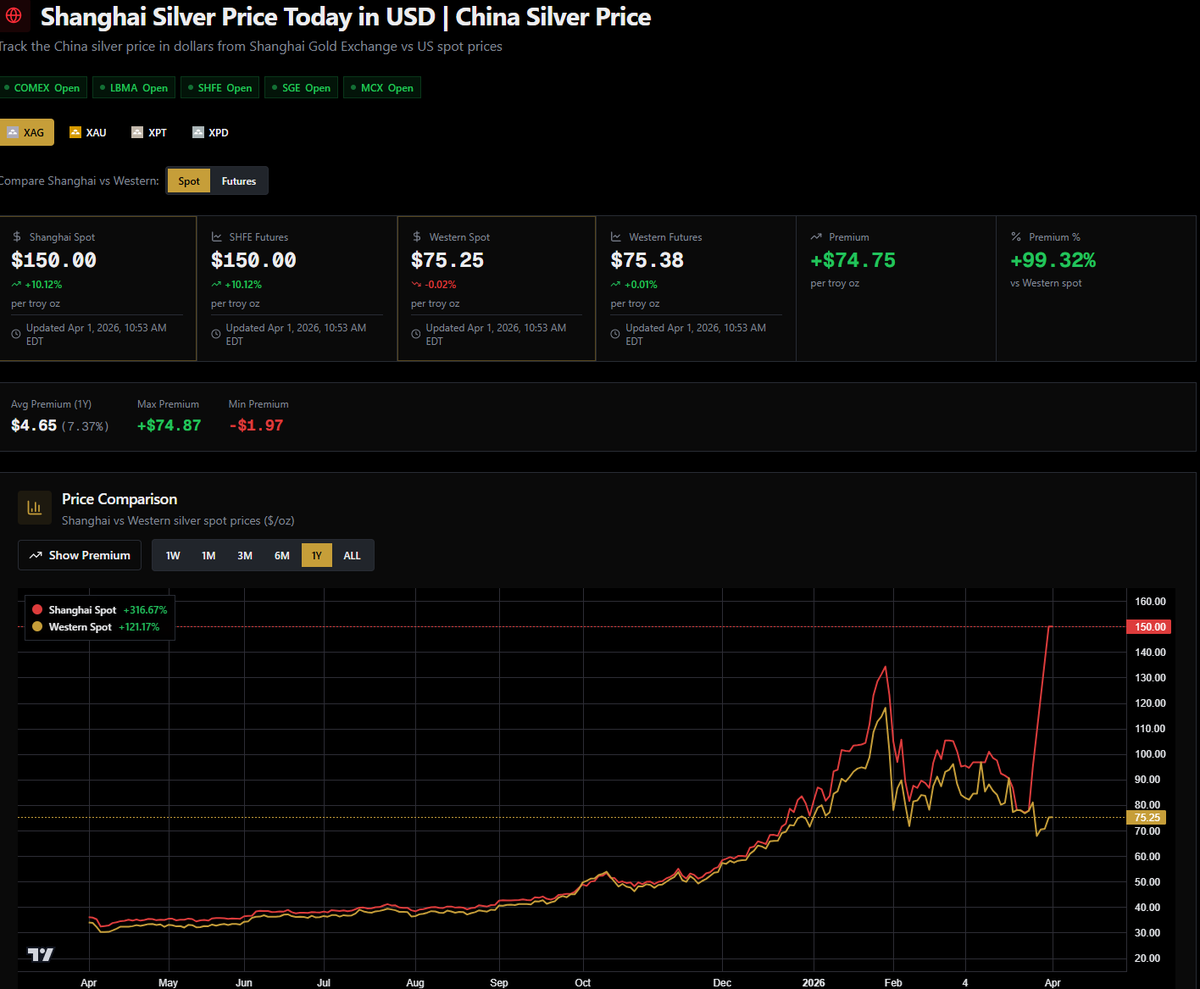1200x989 pixels.
Task: Click the COMEX Open status badge
Action: coord(44,87)
